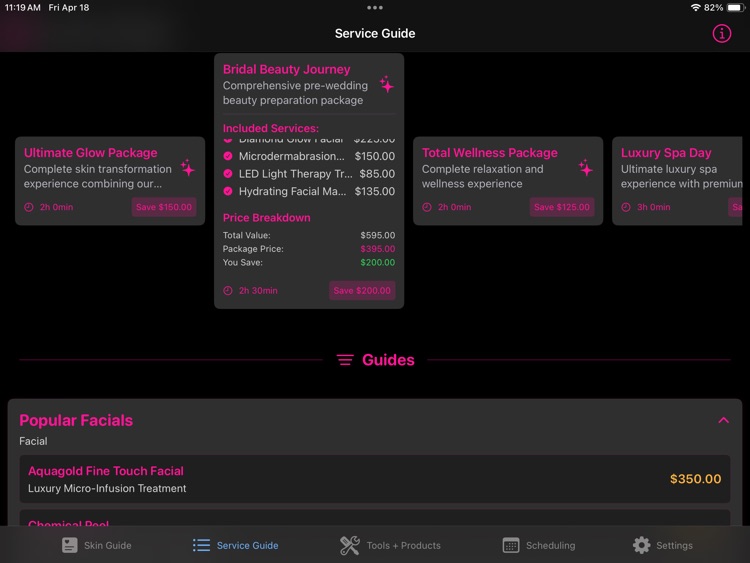The width and height of the screenshot is (750, 563).
Task: Click the Facial category label
Action: tap(33, 441)
